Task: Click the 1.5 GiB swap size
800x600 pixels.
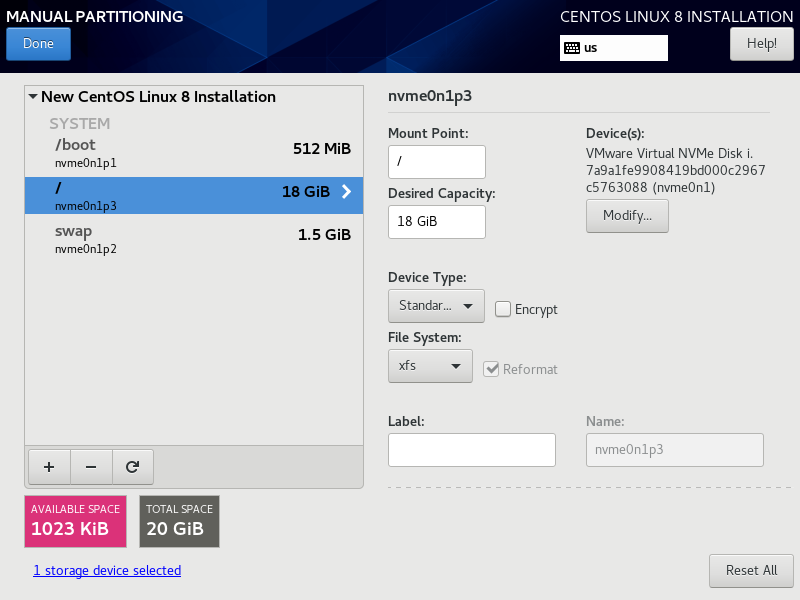Action: click(324, 235)
